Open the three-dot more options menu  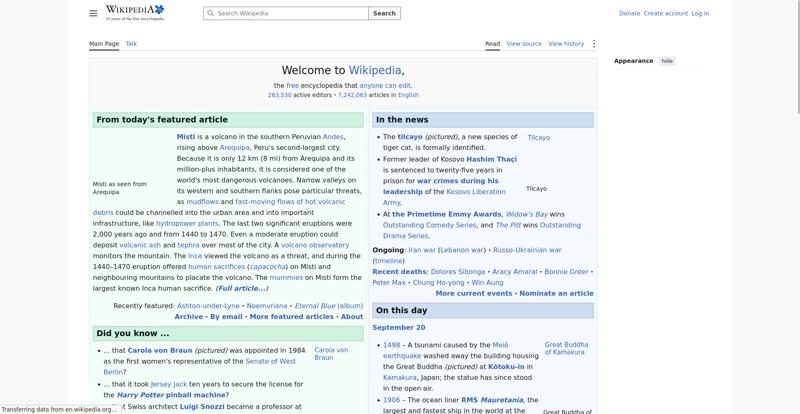[x=593, y=44]
